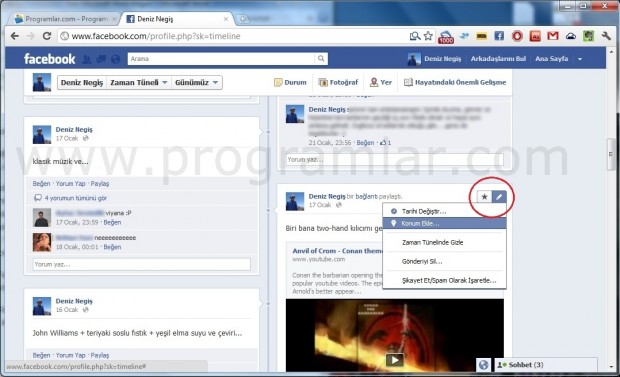Open privacy globe icon on 16 Ocak post
The width and height of the screenshot is (620, 377).
click(85, 310)
